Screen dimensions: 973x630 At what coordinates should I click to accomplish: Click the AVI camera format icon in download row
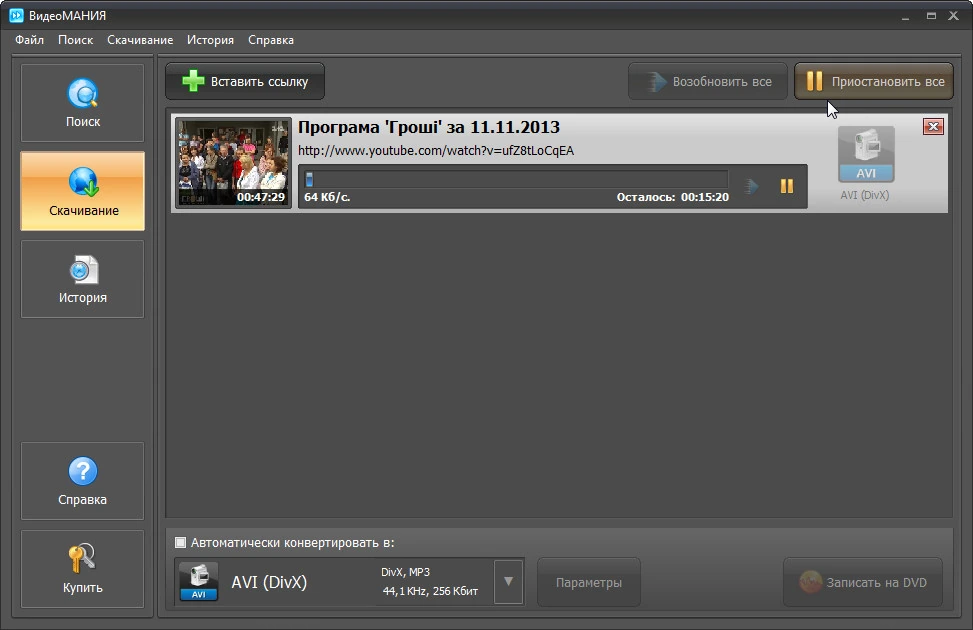(x=866, y=154)
